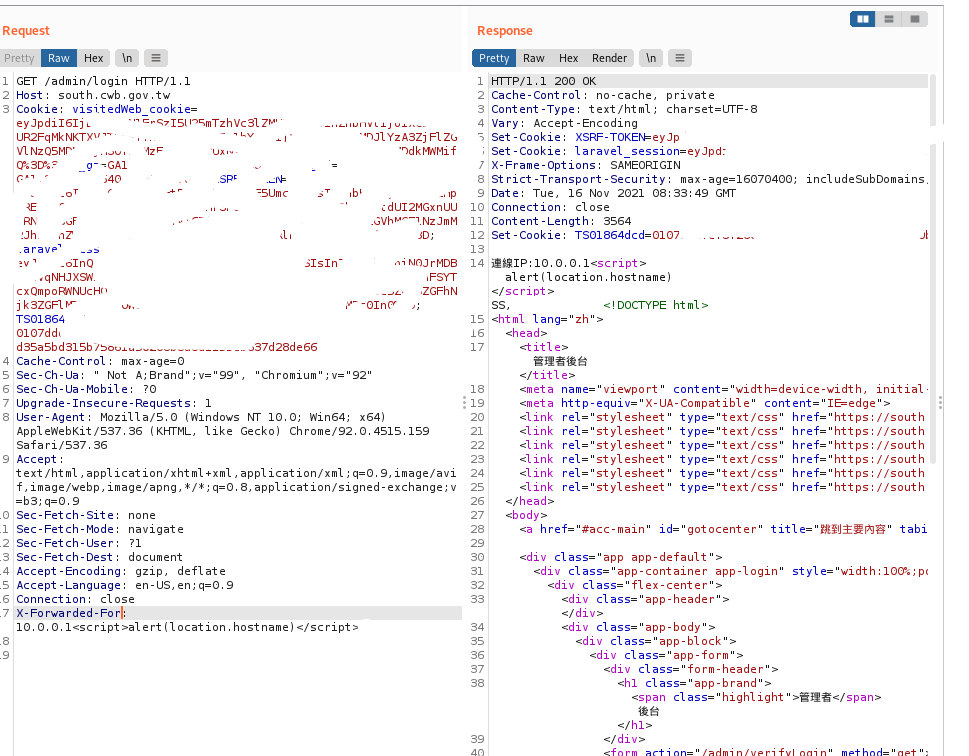Open Response panel hamburger options menu

pyautogui.click(x=680, y=58)
